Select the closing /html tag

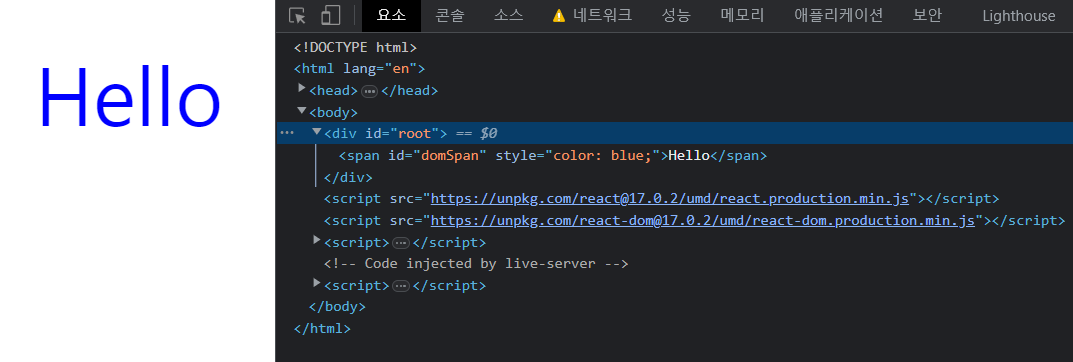tap(322, 328)
